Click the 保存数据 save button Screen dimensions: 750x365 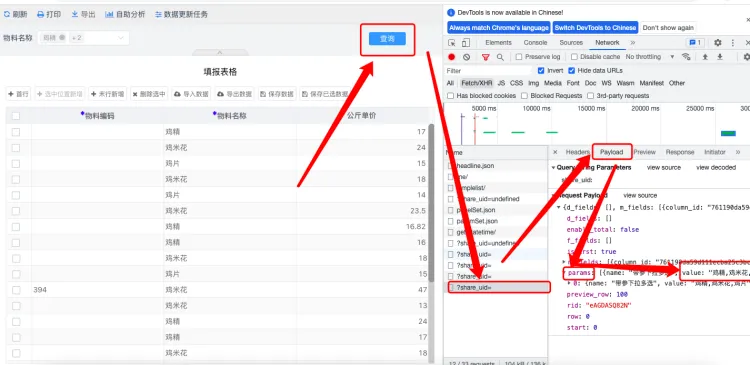(277, 94)
